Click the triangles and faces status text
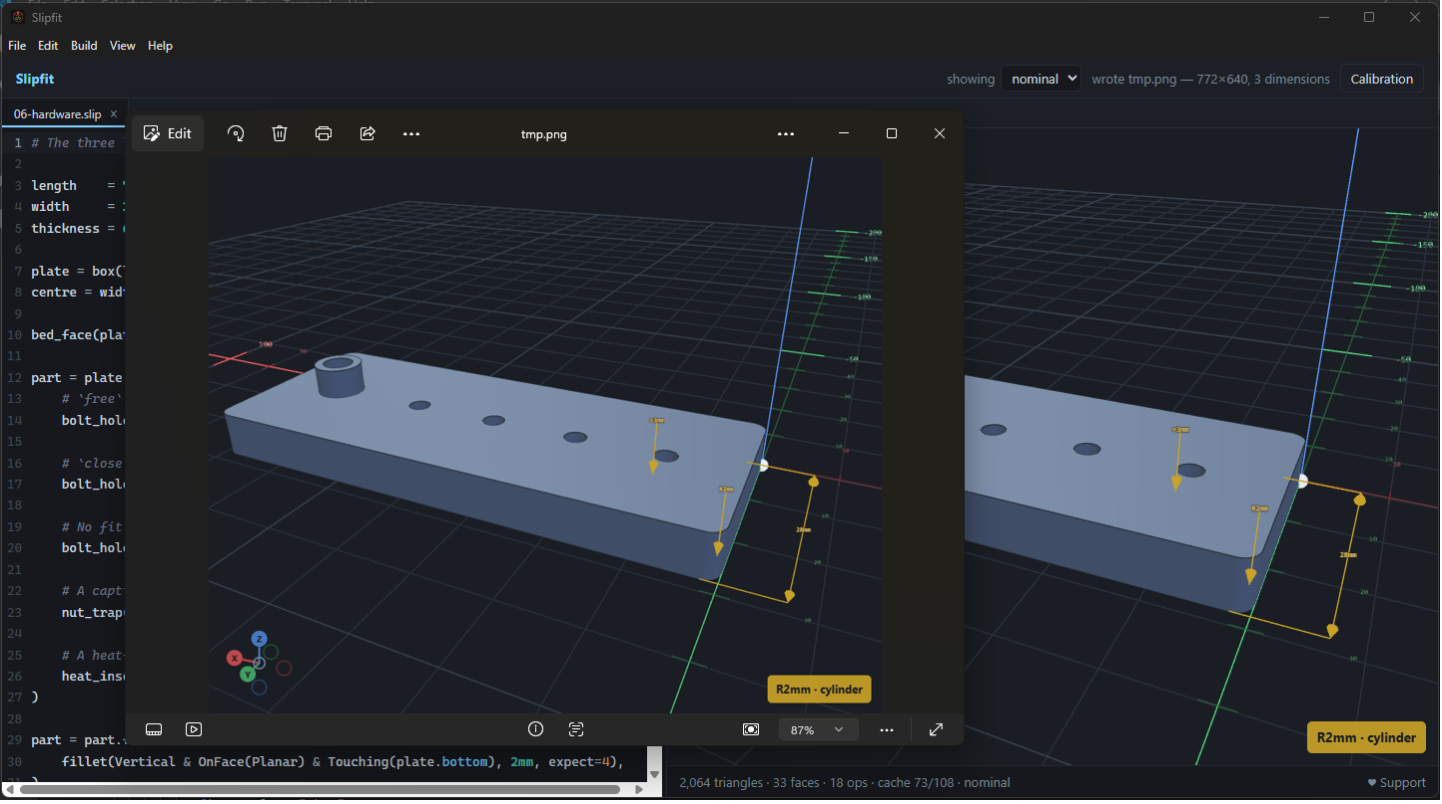This screenshot has width=1442, height=804. coord(845,783)
